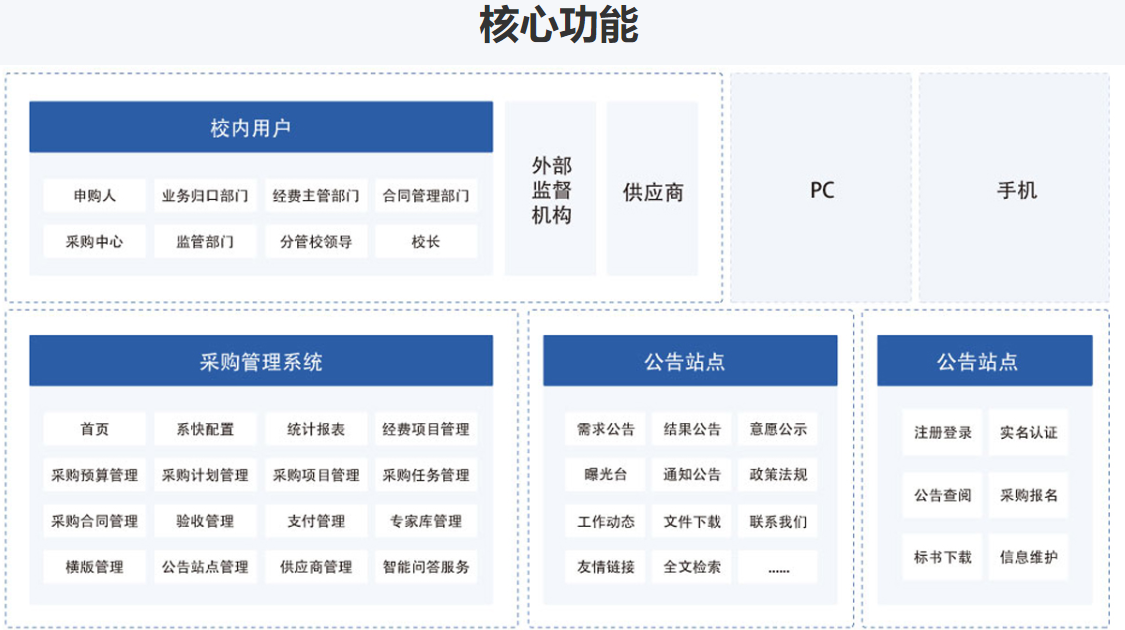Click the 校内用户 header bar
Screen dimensions: 1125x630
click(x=261, y=127)
